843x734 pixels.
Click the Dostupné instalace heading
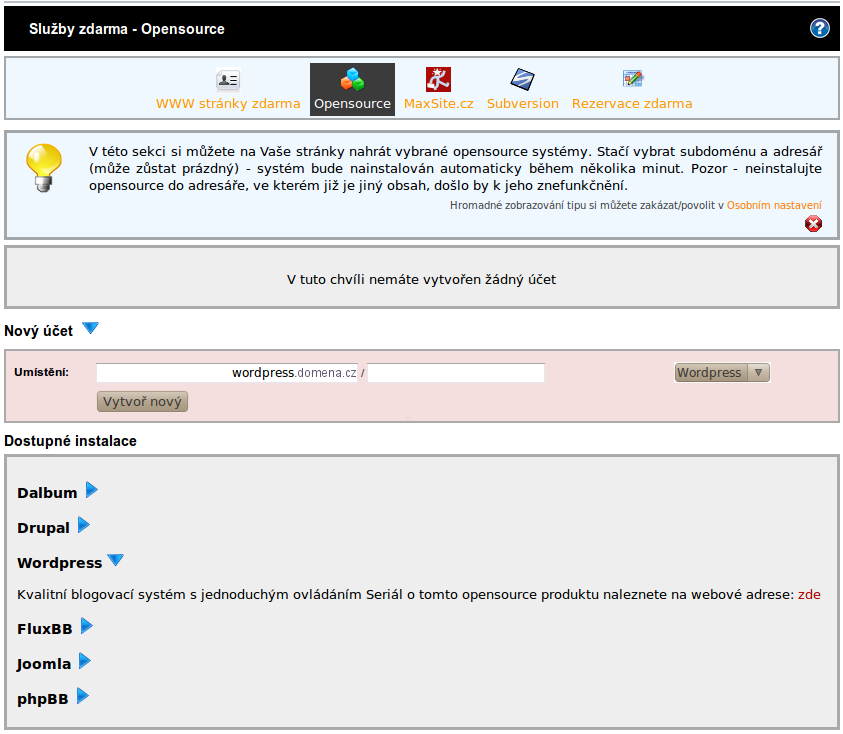tap(70, 441)
